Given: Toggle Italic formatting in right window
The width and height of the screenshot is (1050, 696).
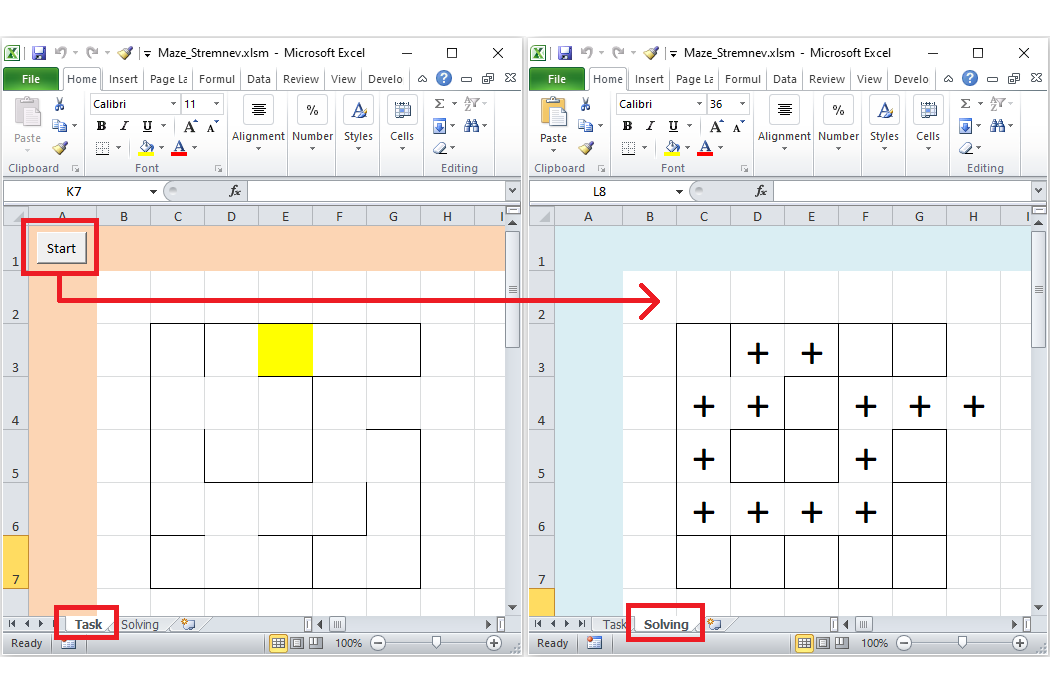Looking at the screenshot, I should click(650, 126).
